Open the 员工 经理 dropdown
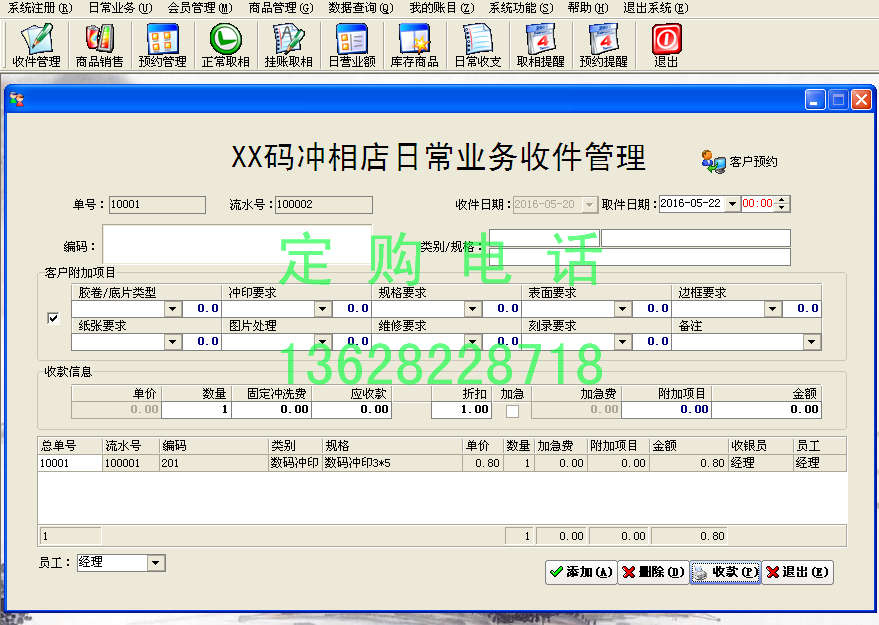The height and width of the screenshot is (625, 879). pos(156,563)
